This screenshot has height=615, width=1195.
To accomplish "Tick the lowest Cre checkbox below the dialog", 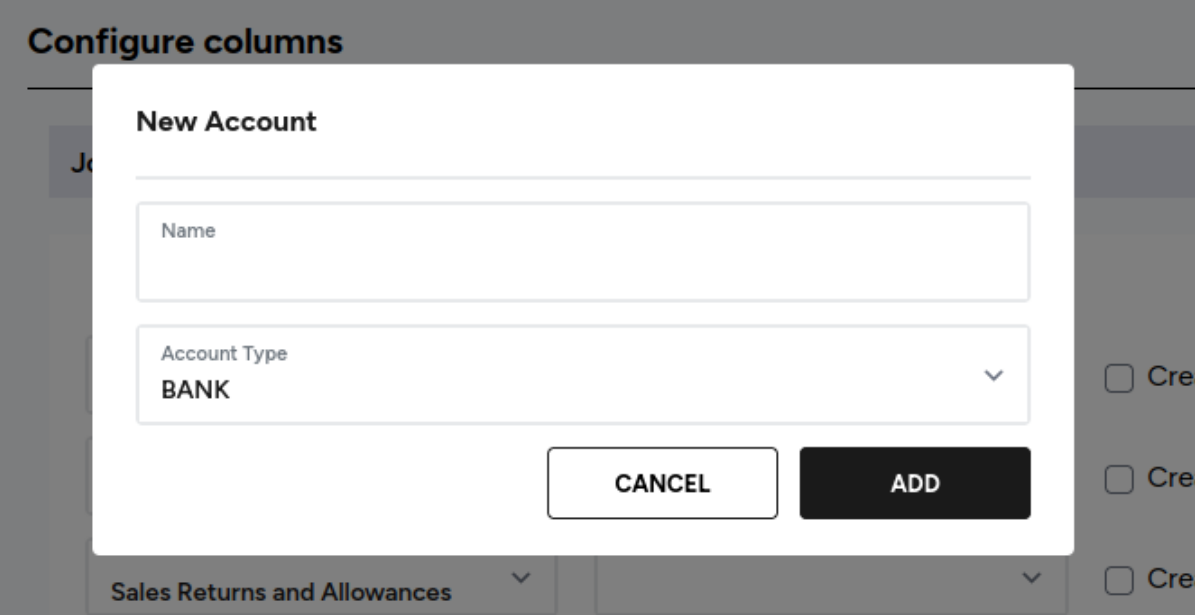I will (x=1119, y=581).
